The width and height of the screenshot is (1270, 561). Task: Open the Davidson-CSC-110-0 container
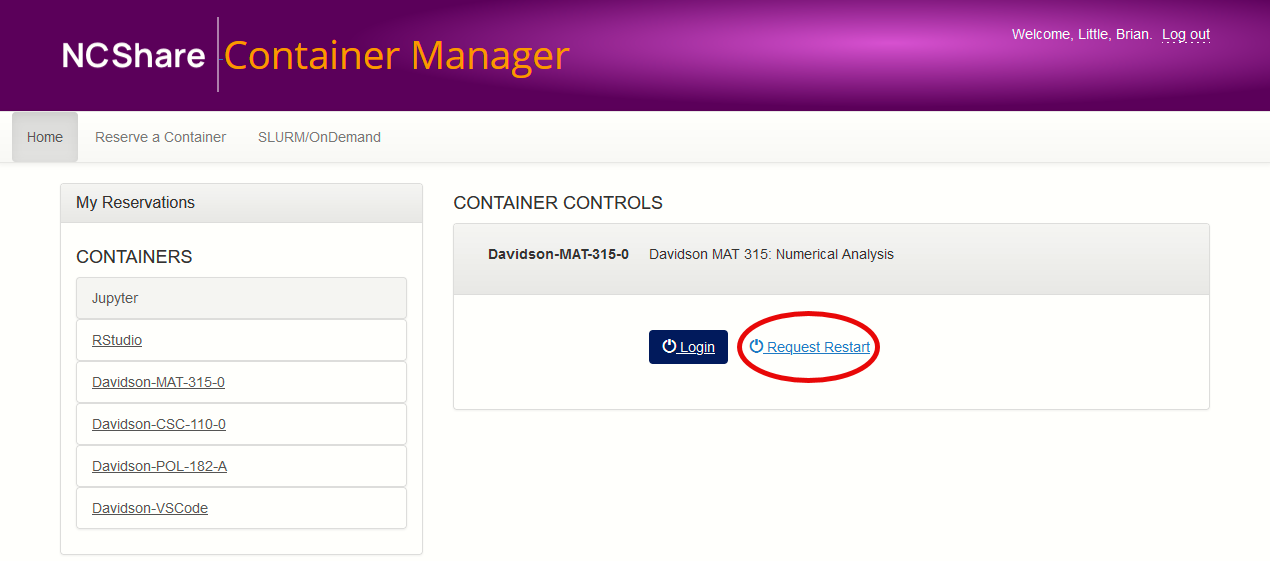(158, 424)
